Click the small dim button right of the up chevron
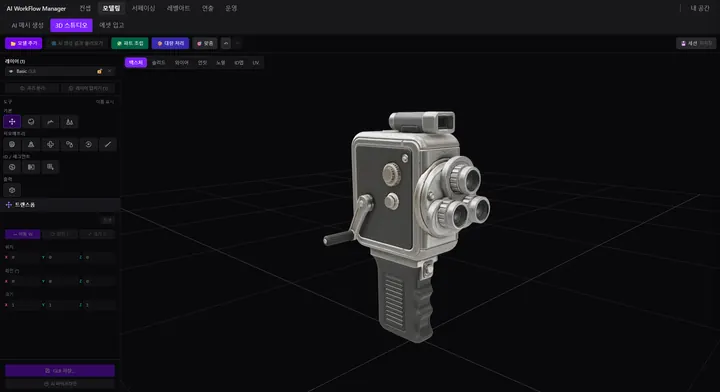Image resolution: width=720 pixels, height=392 pixels. (237, 43)
